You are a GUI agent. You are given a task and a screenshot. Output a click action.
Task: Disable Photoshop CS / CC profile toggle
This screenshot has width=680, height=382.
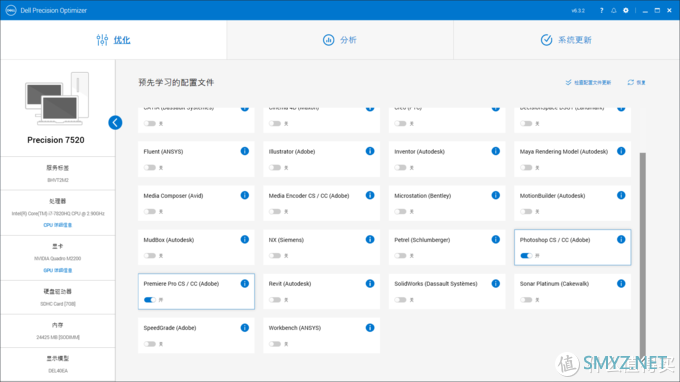pos(526,256)
